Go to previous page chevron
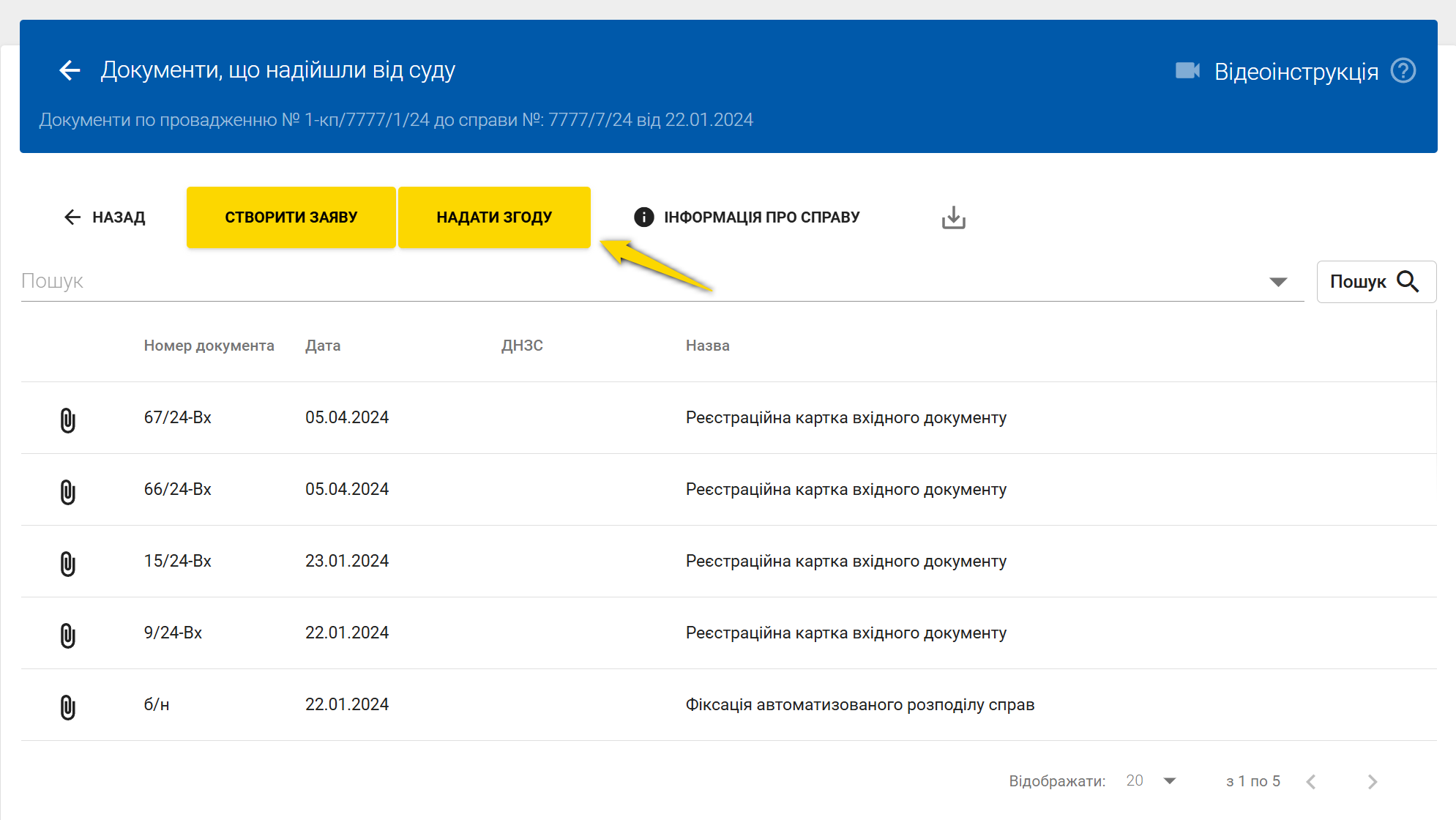The image size is (1456, 820). point(1311,782)
